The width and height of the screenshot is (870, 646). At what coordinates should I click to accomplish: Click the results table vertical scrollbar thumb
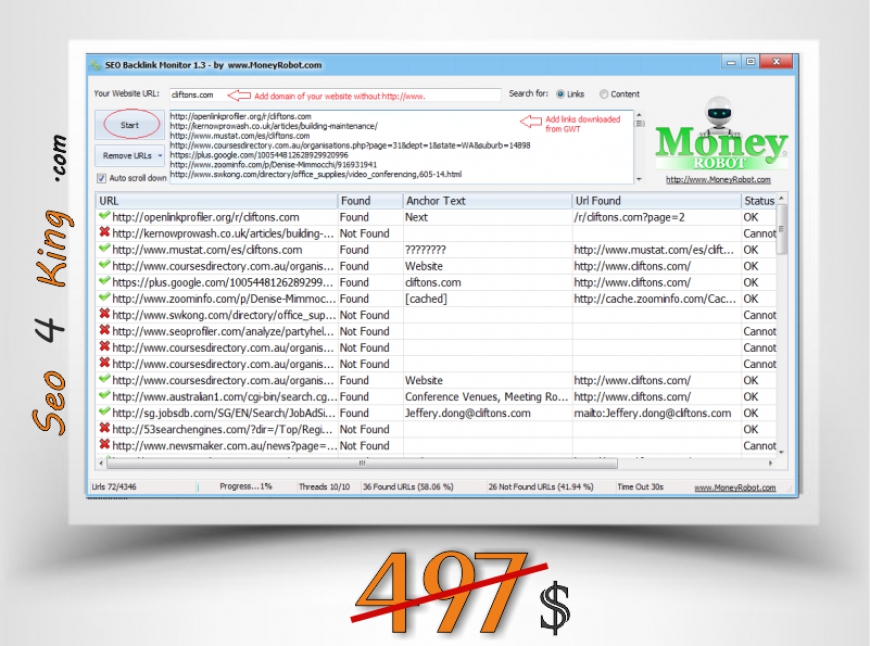coord(781,229)
